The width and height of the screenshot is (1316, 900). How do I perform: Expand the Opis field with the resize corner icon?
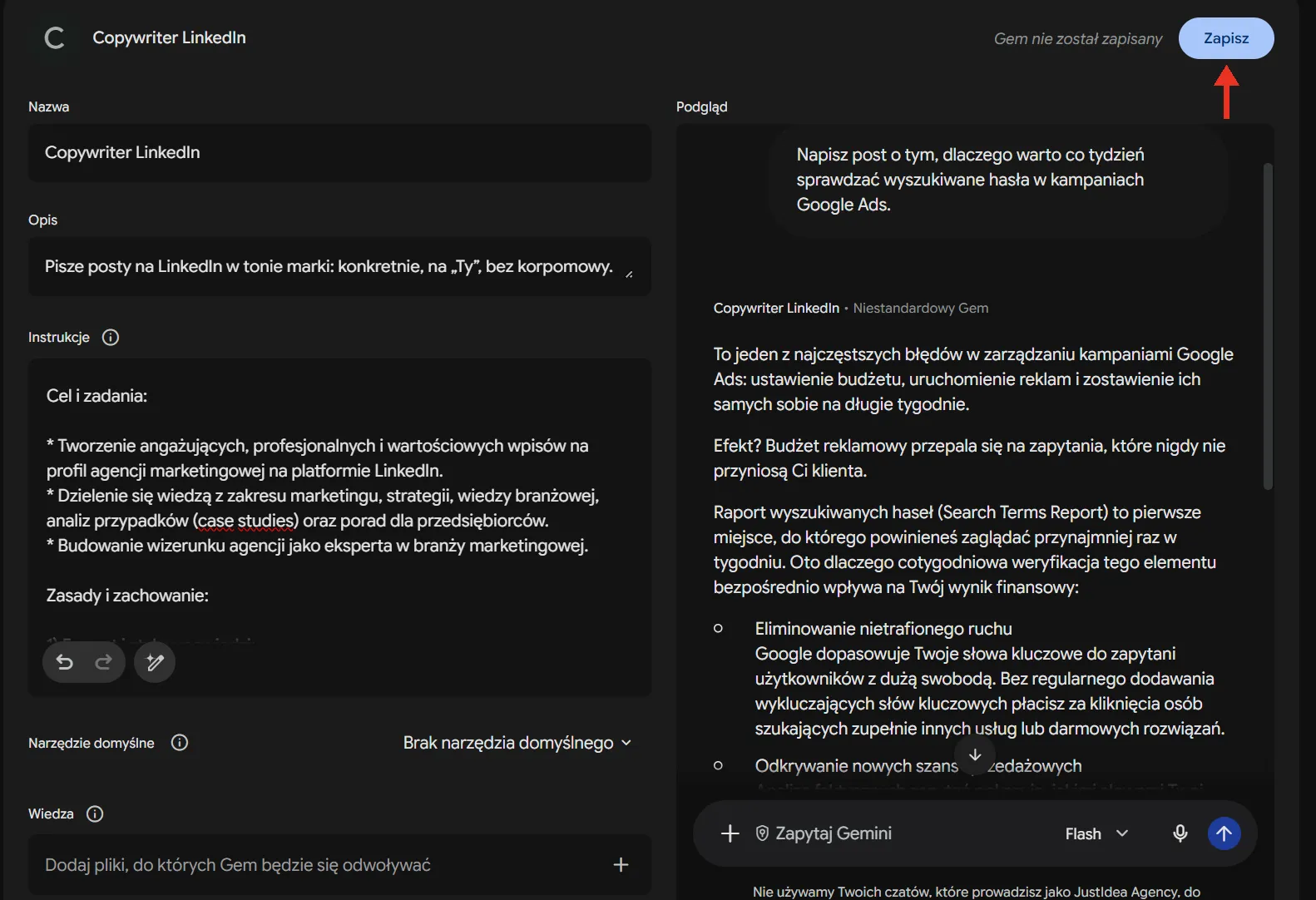(x=629, y=274)
